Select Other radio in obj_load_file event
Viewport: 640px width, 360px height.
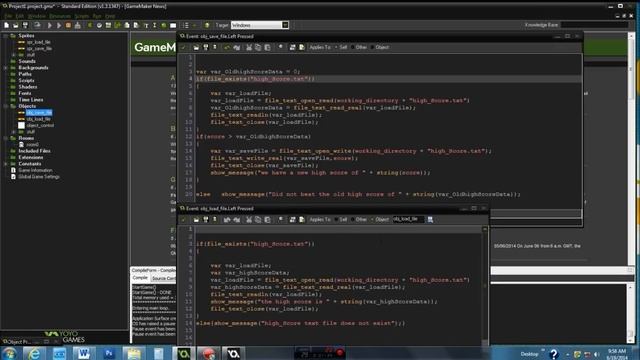(359, 220)
